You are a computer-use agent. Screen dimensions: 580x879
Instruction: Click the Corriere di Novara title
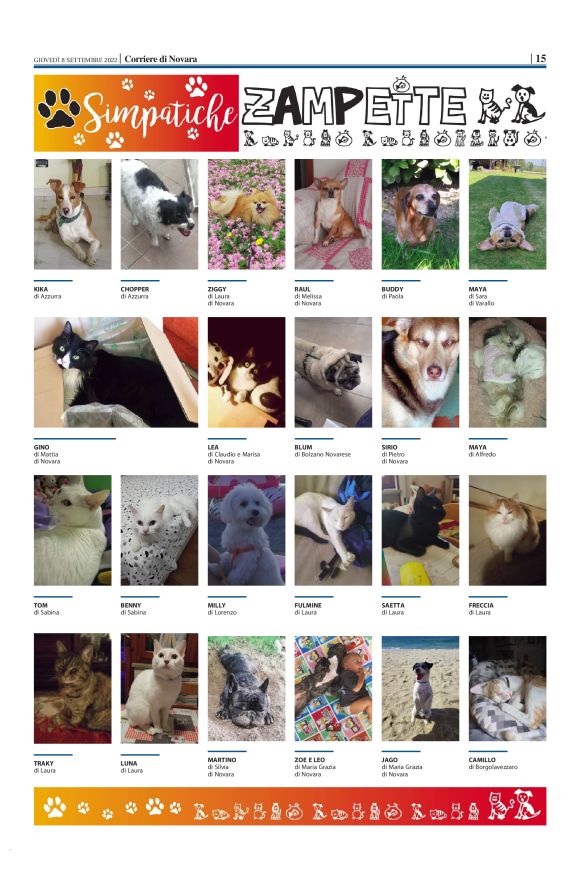click(161, 59)
